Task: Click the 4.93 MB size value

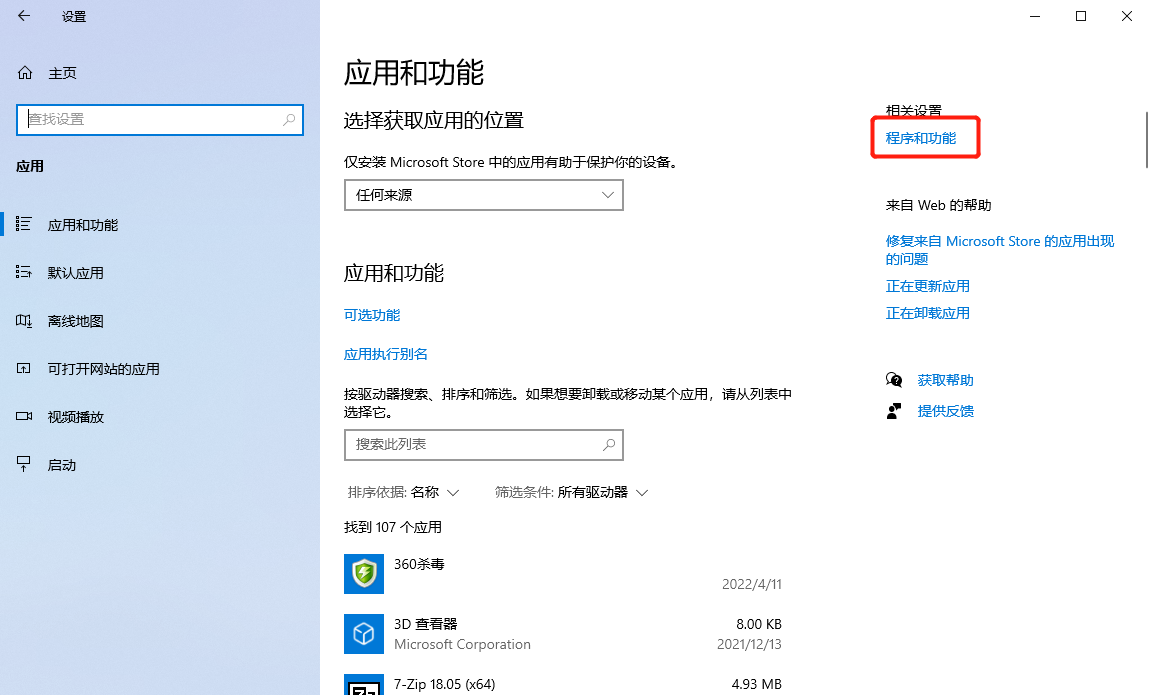Action: 757,684
